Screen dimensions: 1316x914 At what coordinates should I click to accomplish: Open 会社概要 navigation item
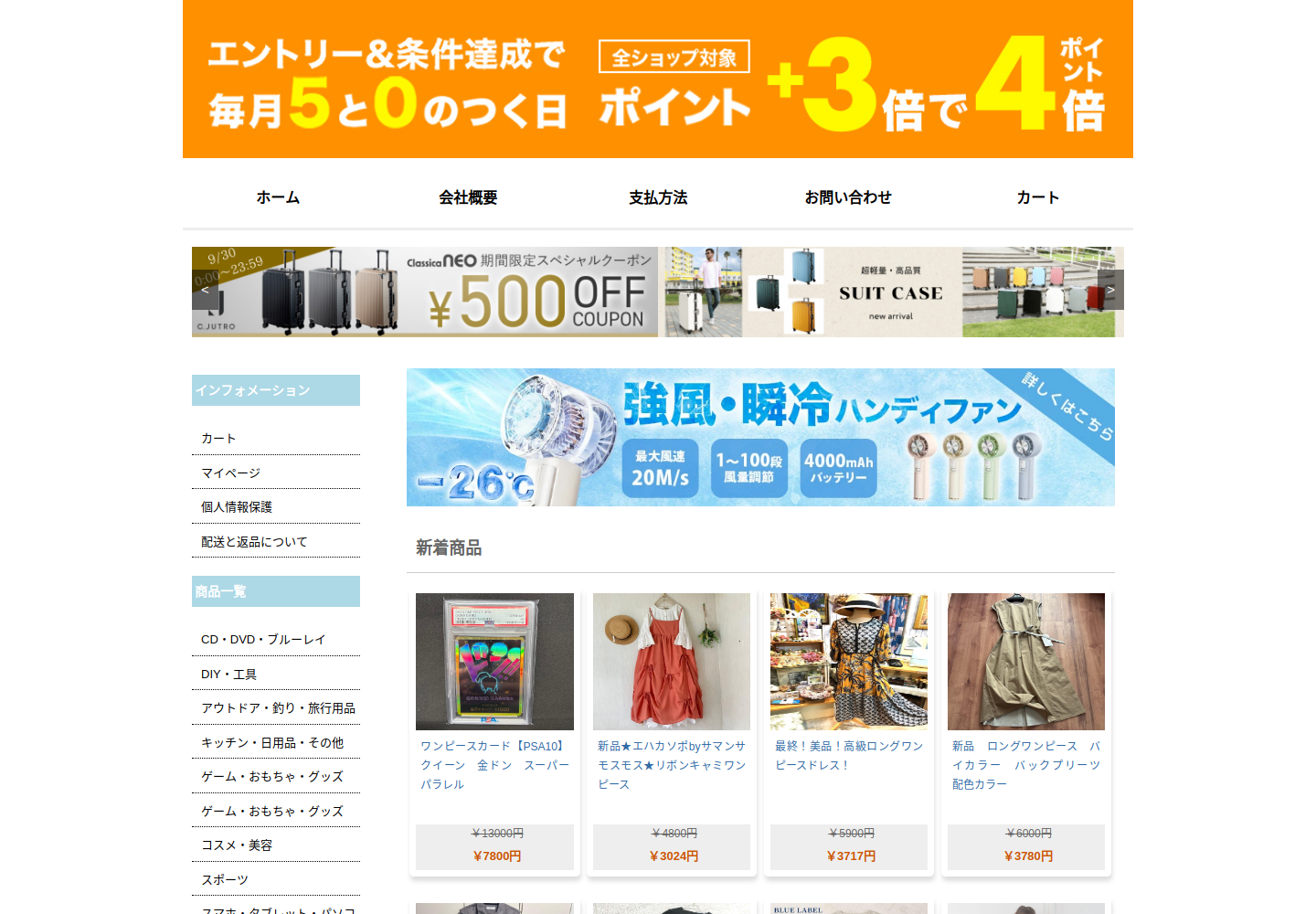468,197
